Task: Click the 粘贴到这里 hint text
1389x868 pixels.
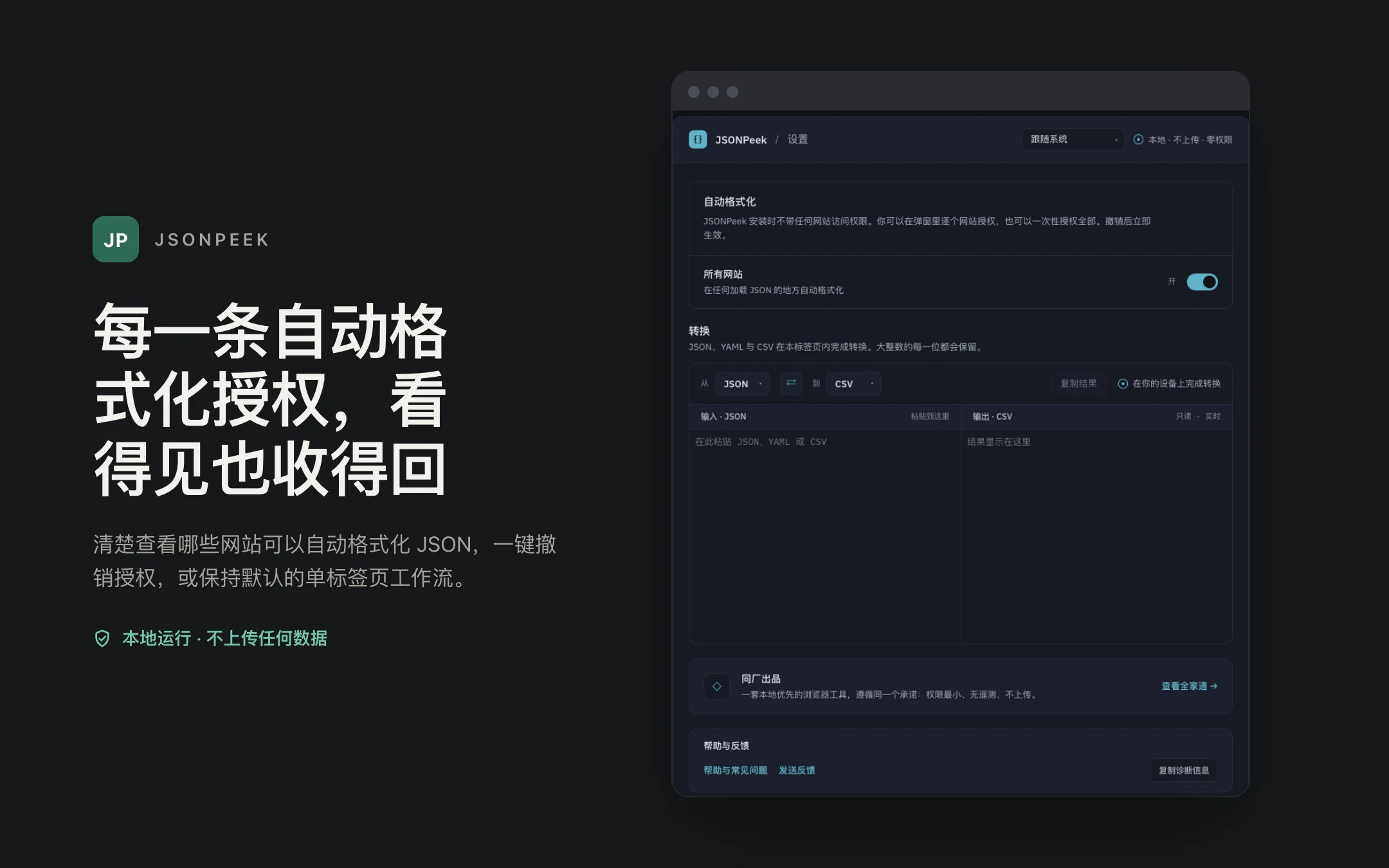Action: [x=930, y=417]
